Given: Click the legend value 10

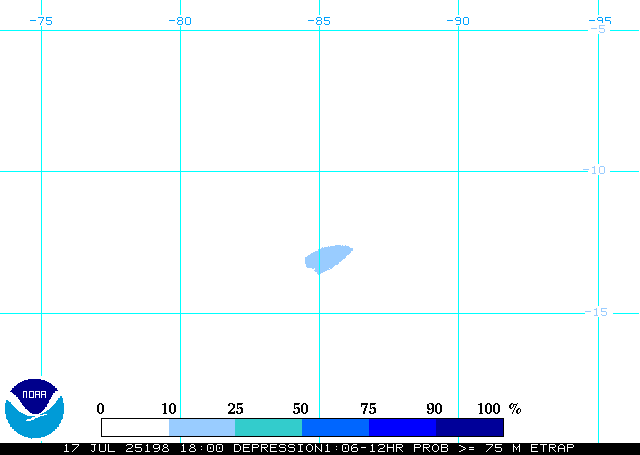Looking at the screenshot, I should (x=169, y=408).
